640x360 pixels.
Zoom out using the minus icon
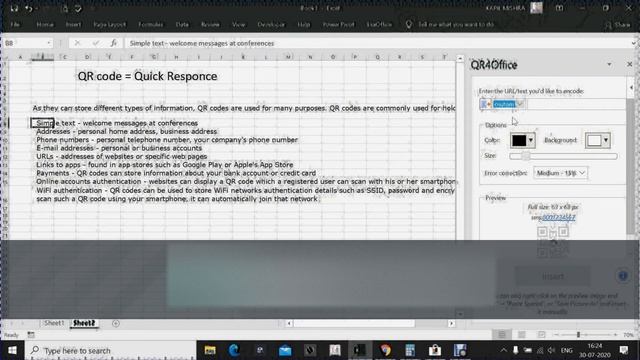[556, 335]
